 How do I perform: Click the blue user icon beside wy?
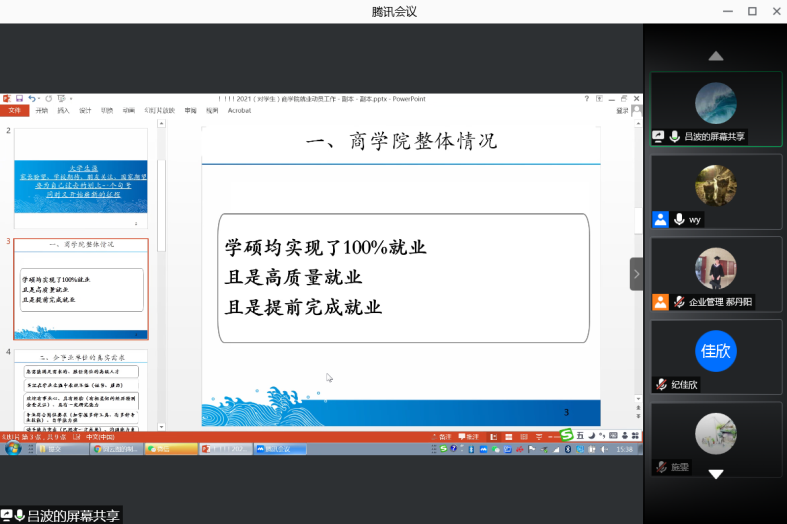(x=660, y=219)
